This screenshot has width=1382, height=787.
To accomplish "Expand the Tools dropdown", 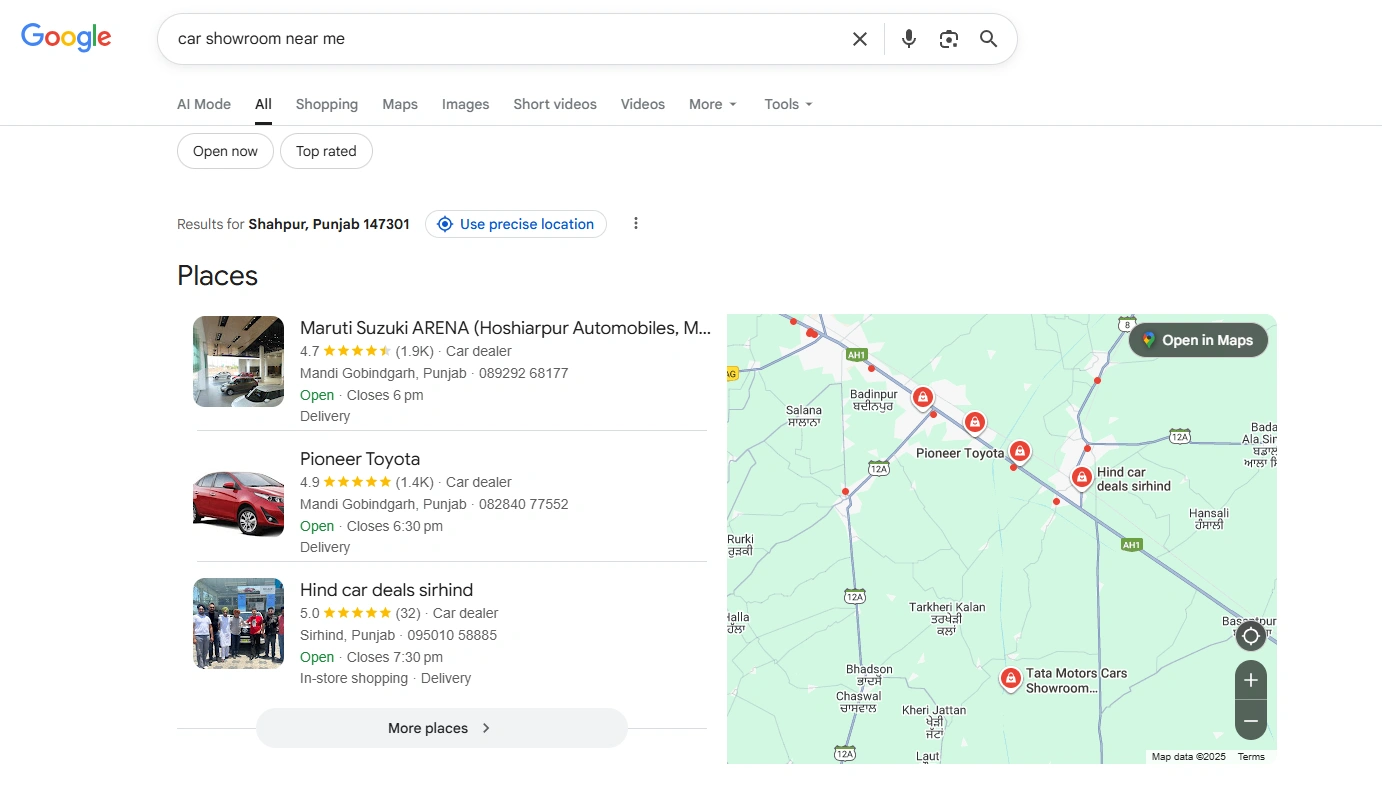I will [x=788, y=104].
